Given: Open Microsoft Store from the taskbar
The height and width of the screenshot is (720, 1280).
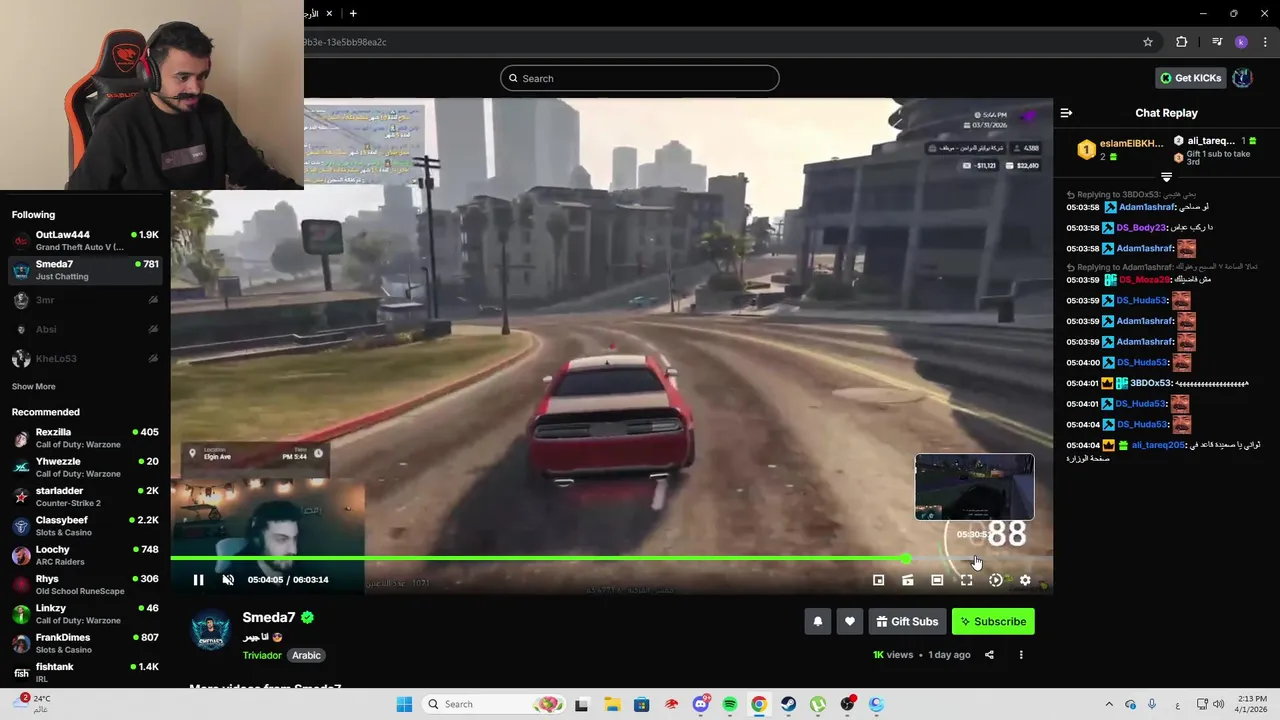Looking at the screenshot, I should click(641, 704).
